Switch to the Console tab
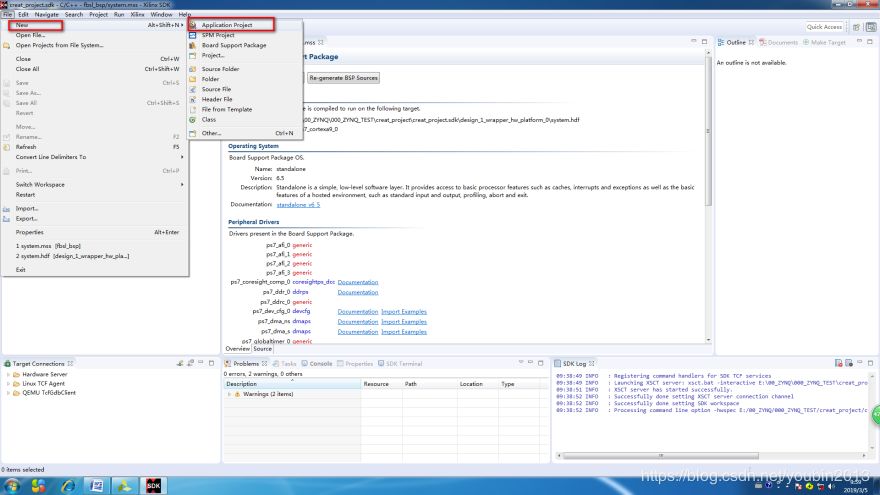The height and width of the screenshot is (495, 880). pos(317,363)
